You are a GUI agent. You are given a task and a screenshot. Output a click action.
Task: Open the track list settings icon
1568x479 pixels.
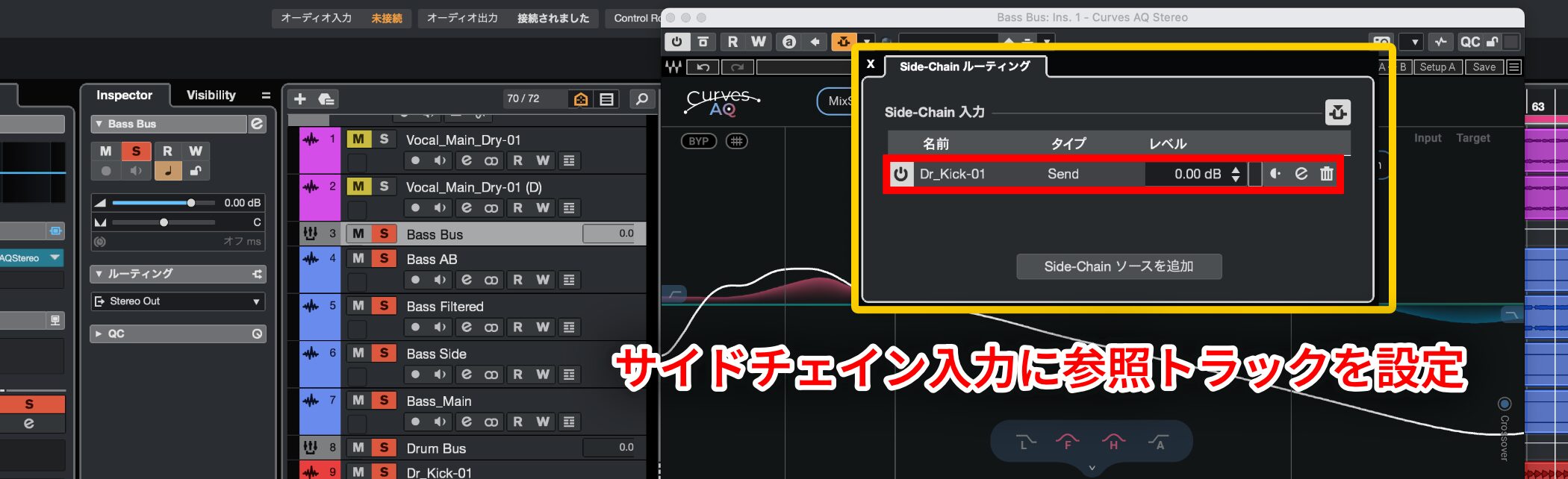607,98
